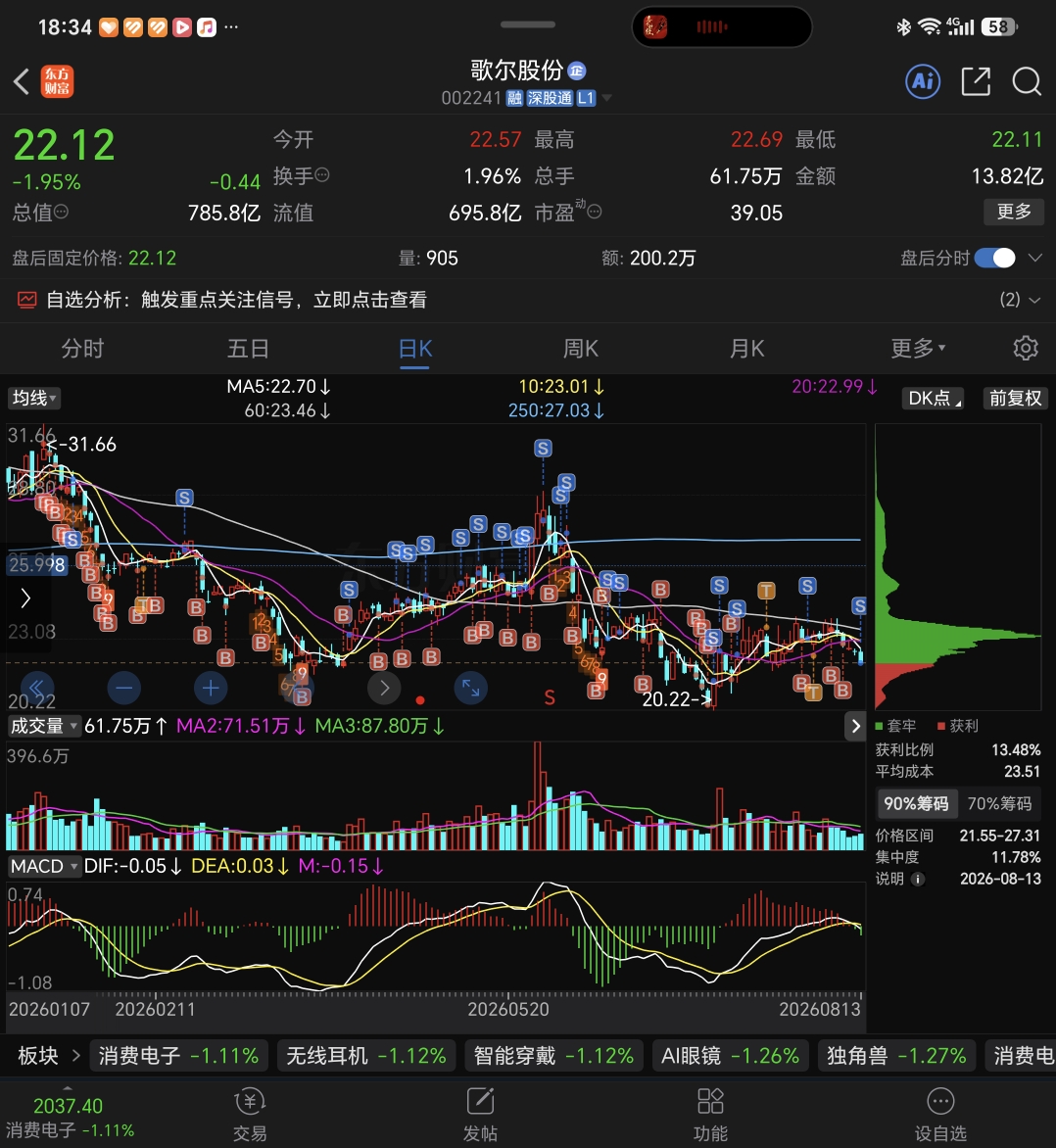Tap the top drag handle bar

click(x=527, y=24)
